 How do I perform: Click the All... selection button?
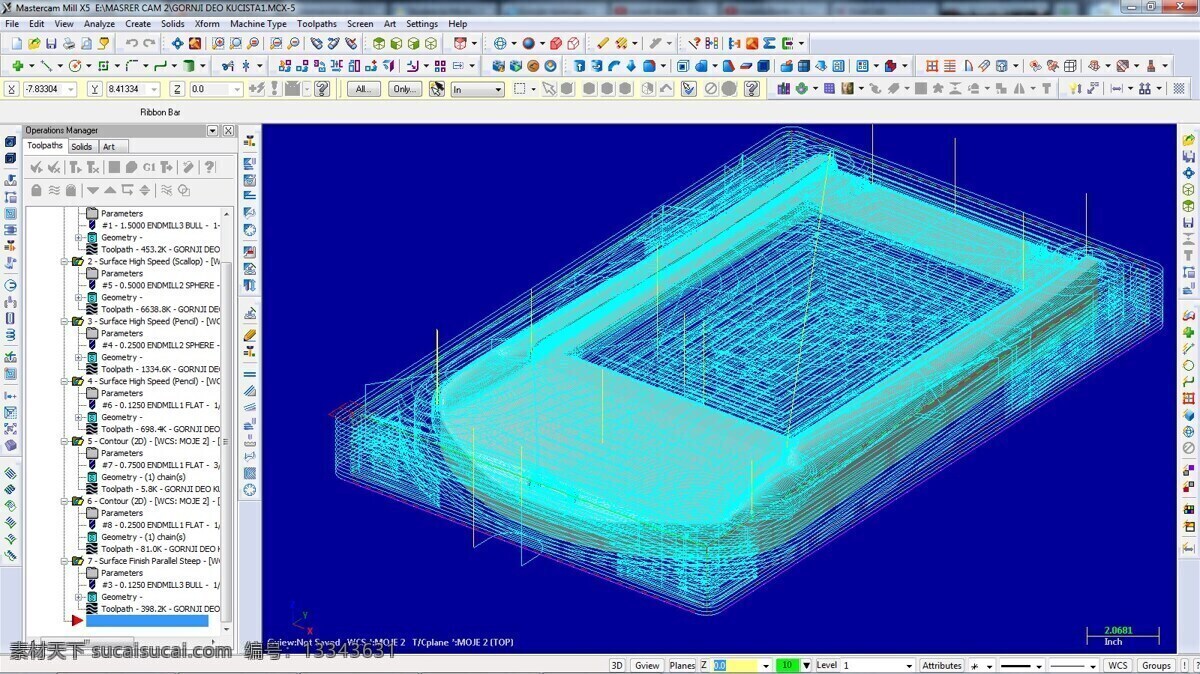[364, 89]
